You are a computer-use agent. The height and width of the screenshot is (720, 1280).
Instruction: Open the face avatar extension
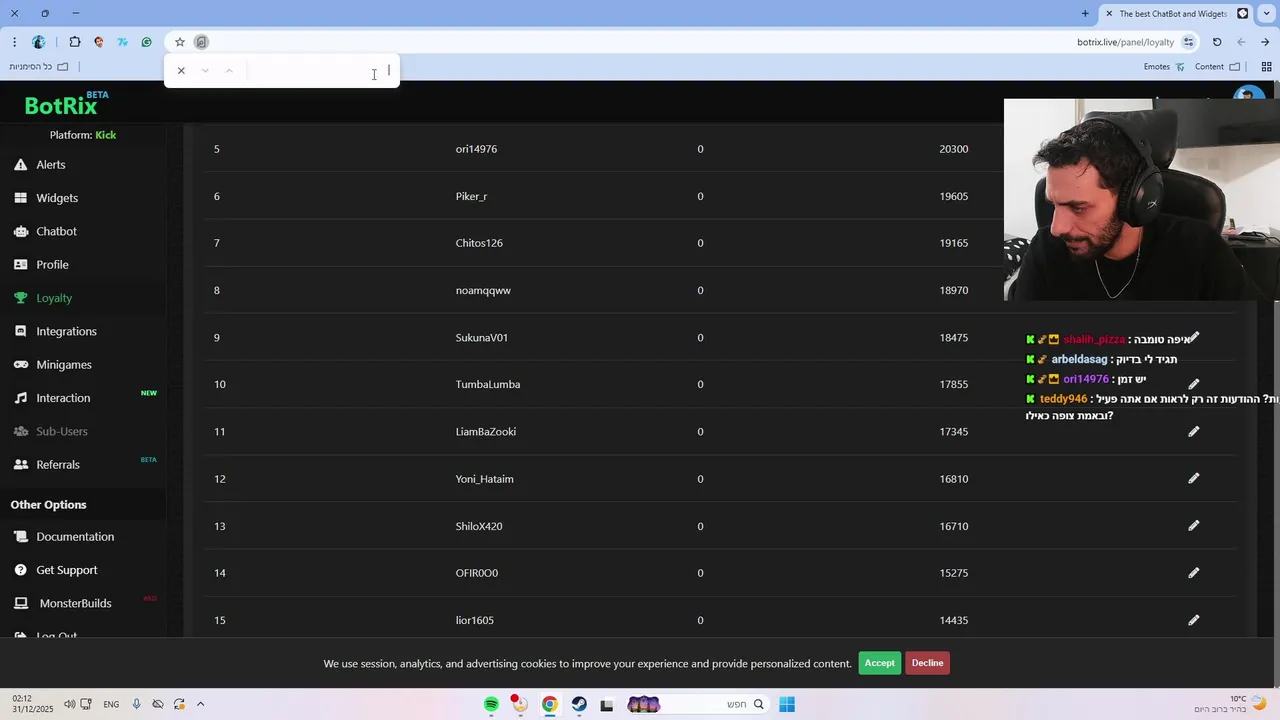point(98,42)
